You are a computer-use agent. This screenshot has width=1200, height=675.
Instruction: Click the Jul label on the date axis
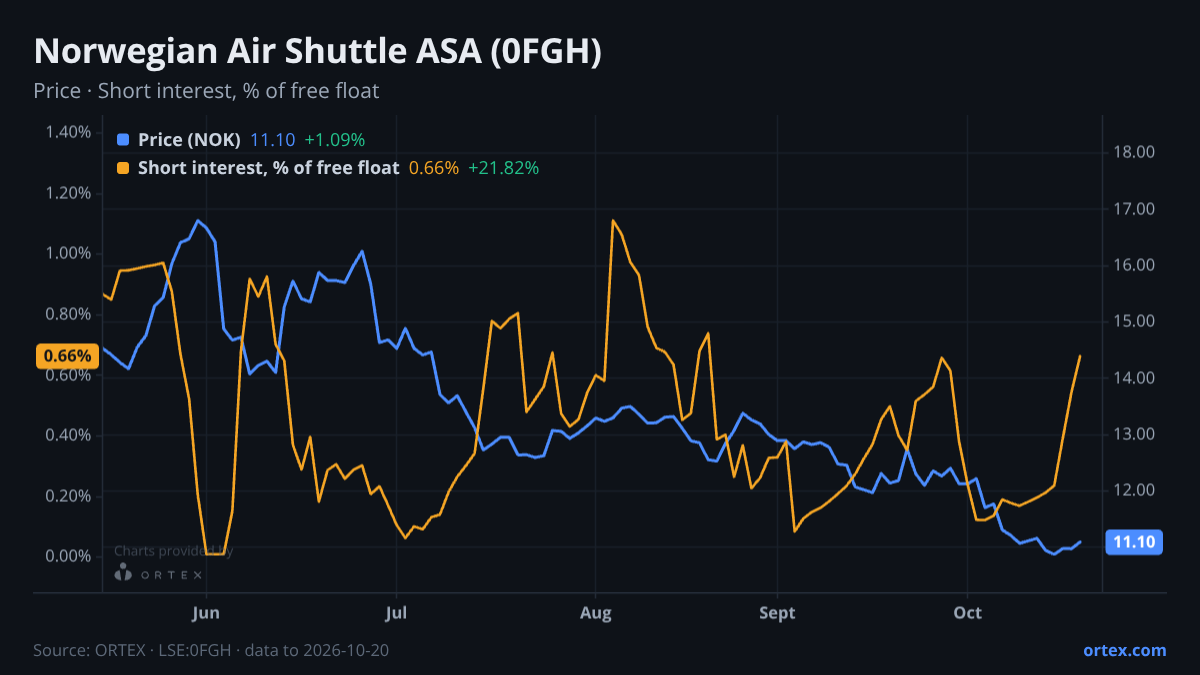tap(397, 613)
